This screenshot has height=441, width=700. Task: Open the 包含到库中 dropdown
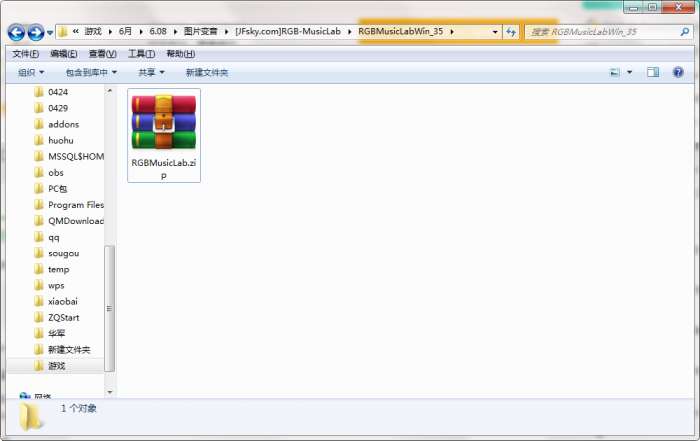pyautogui.click(x=91, y=72)
